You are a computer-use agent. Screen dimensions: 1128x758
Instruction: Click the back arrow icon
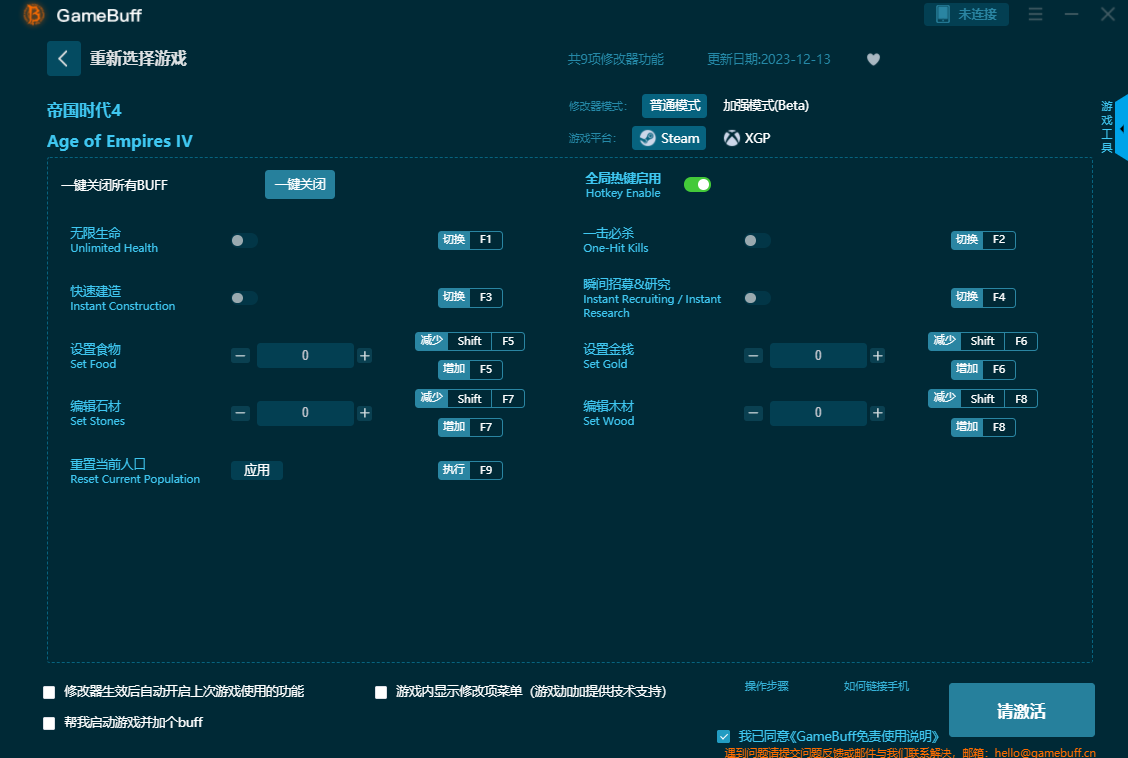tap(63, 59)
